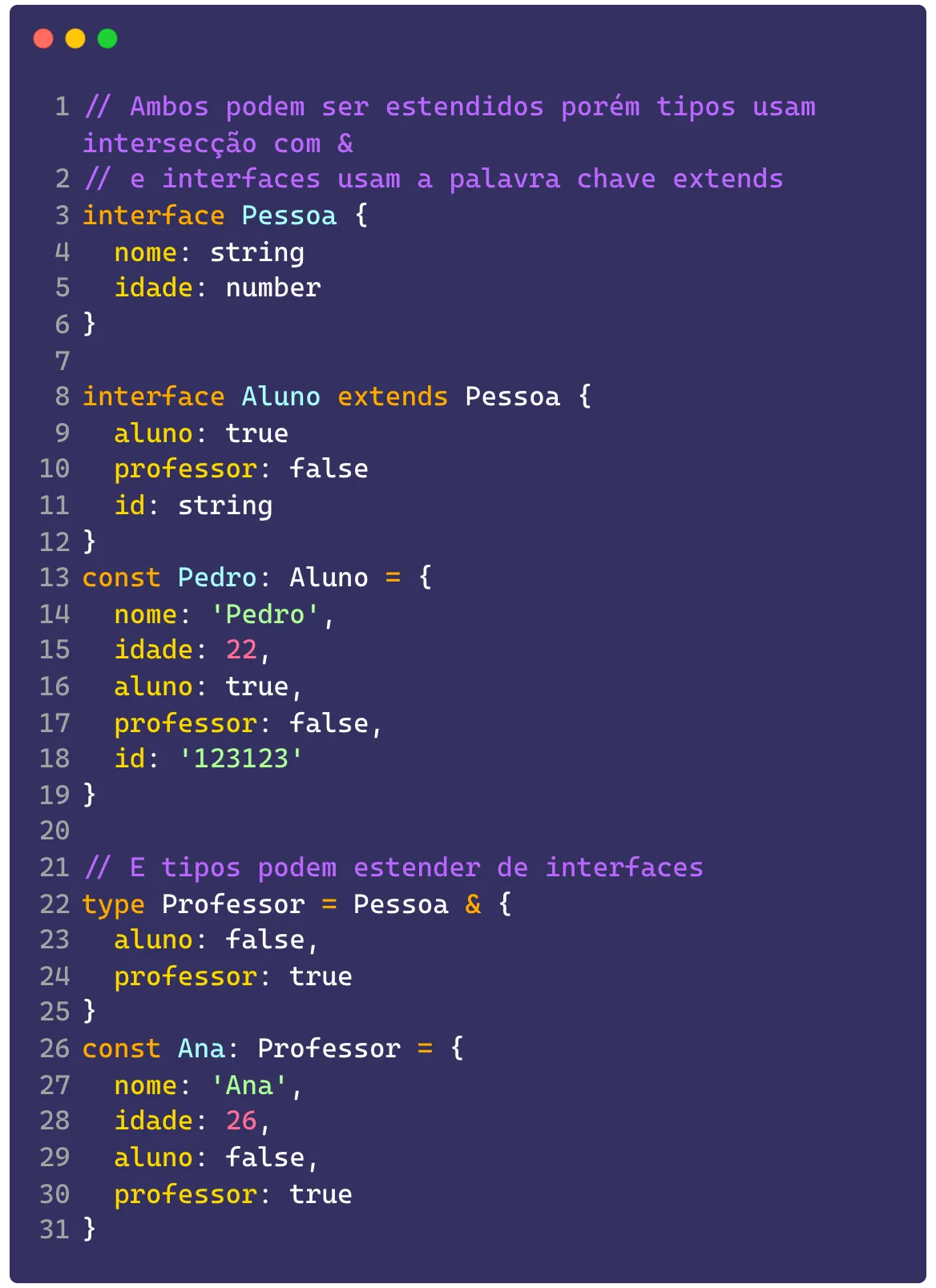Viewport: 936px width, 1288px height.
Task: Click the '123123' id string value
Action: coord(241,759)
